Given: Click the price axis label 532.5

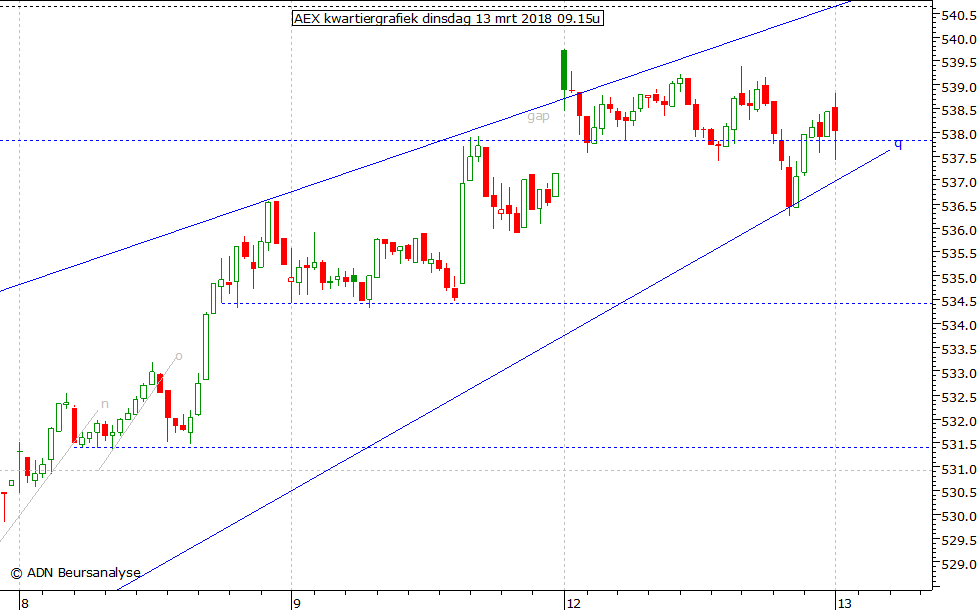Looking at the screenshot, I should 958,398.
